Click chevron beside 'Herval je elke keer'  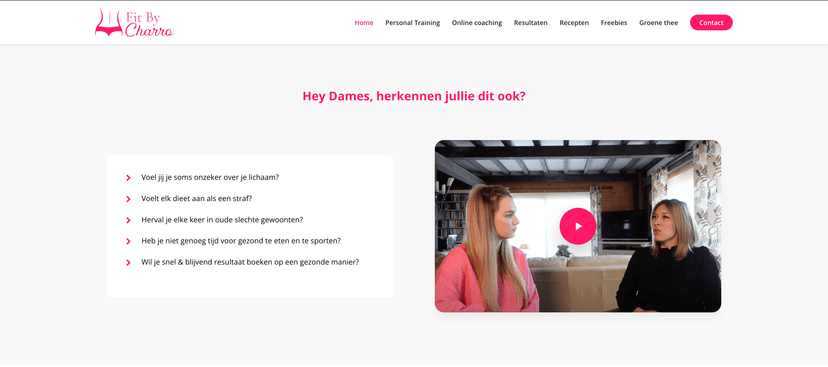click(128, 220)
